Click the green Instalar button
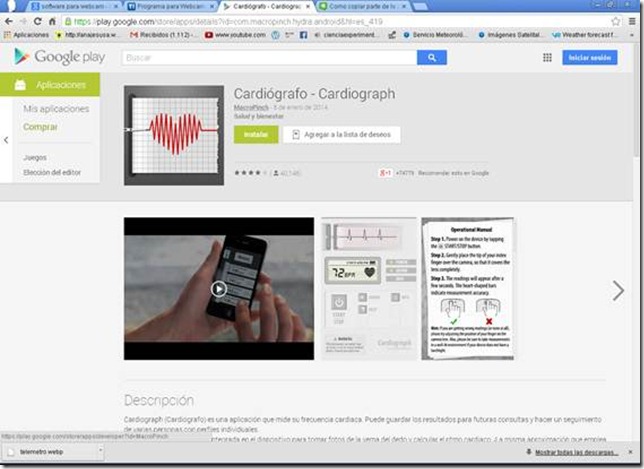 click(x=255, y=134)
